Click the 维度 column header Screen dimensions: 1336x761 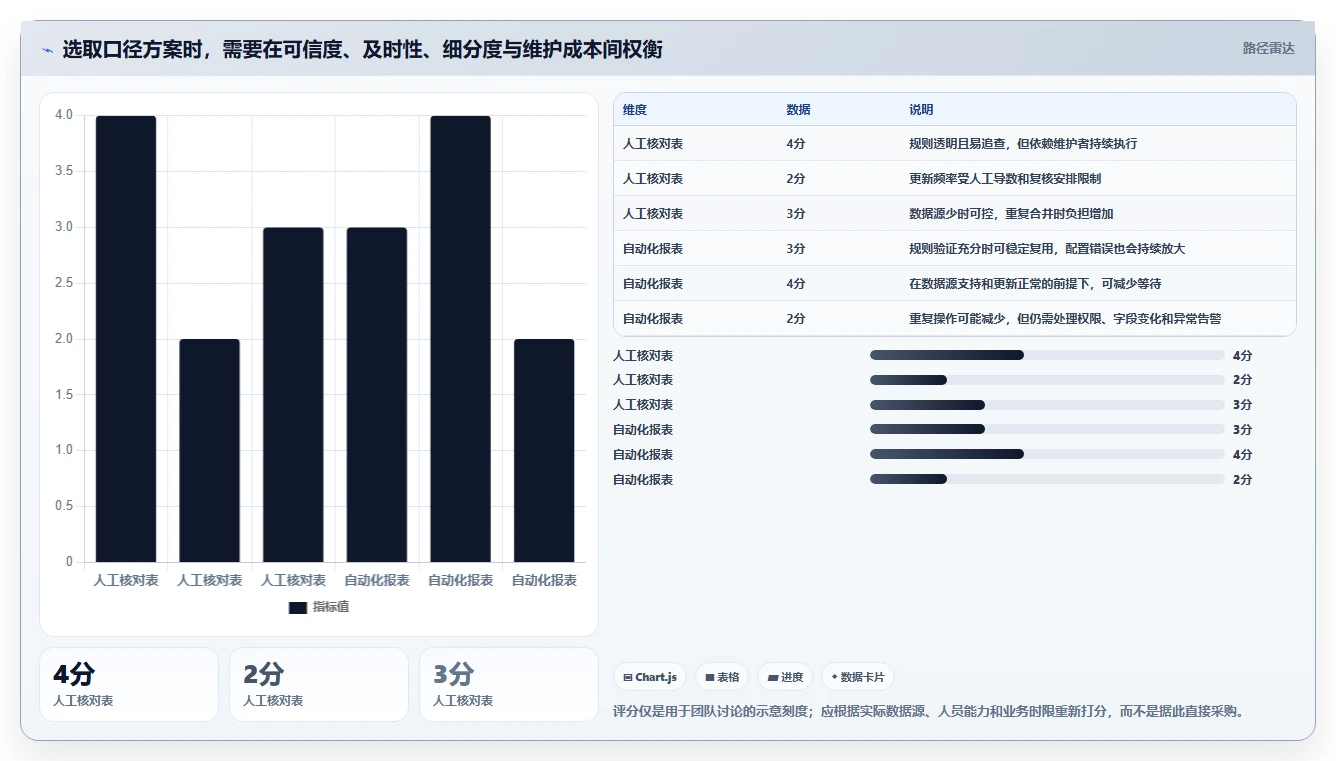click(x=635, y=110)
